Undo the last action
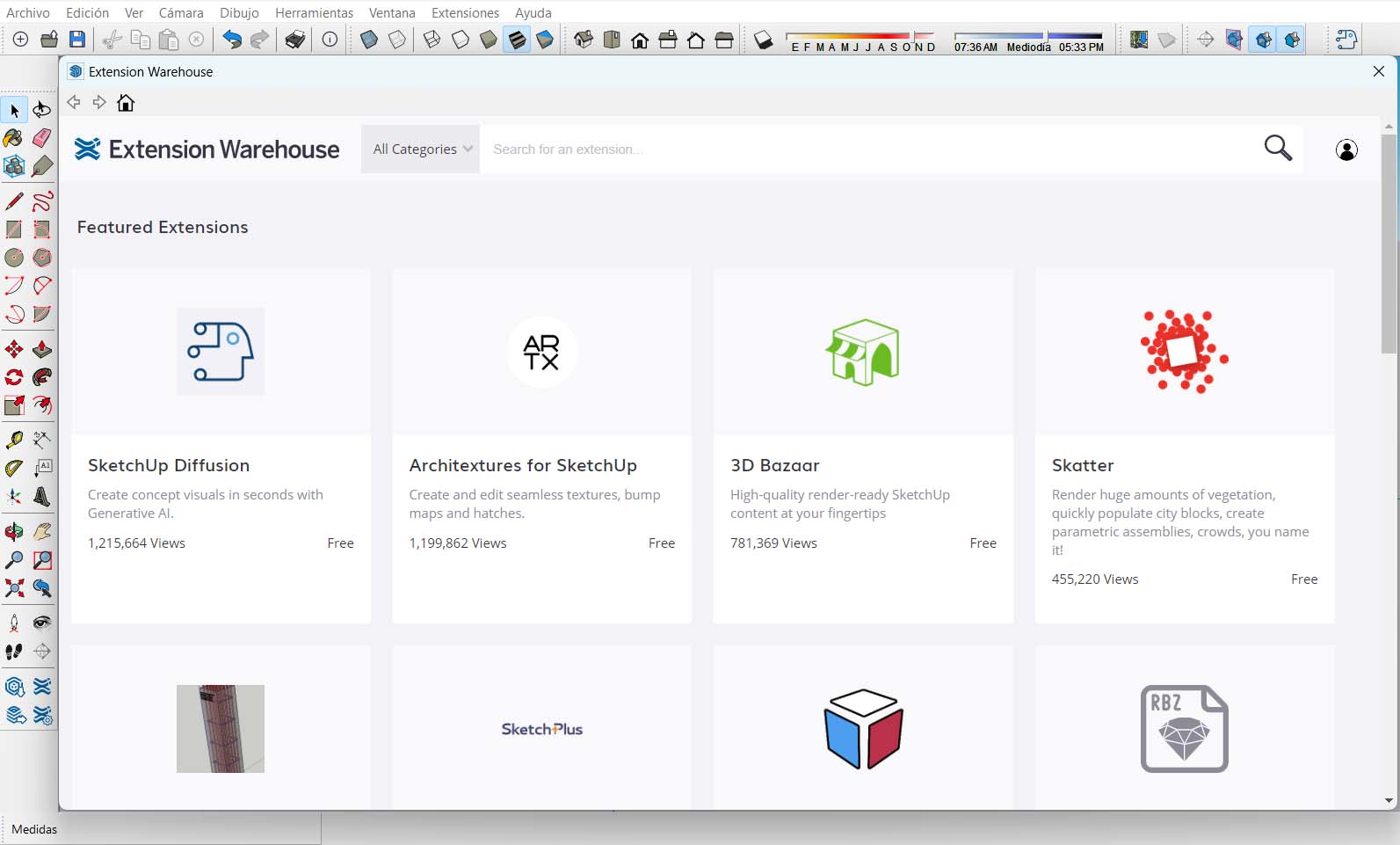The image size is (1400, 845). click(x=232, y=40)
